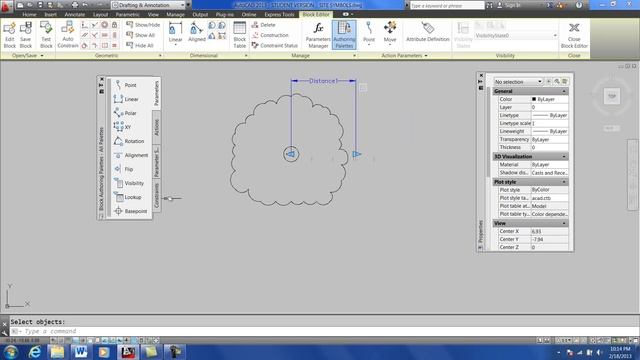
Task: Click Hide All constraints
Action: (x=140, y=45)
